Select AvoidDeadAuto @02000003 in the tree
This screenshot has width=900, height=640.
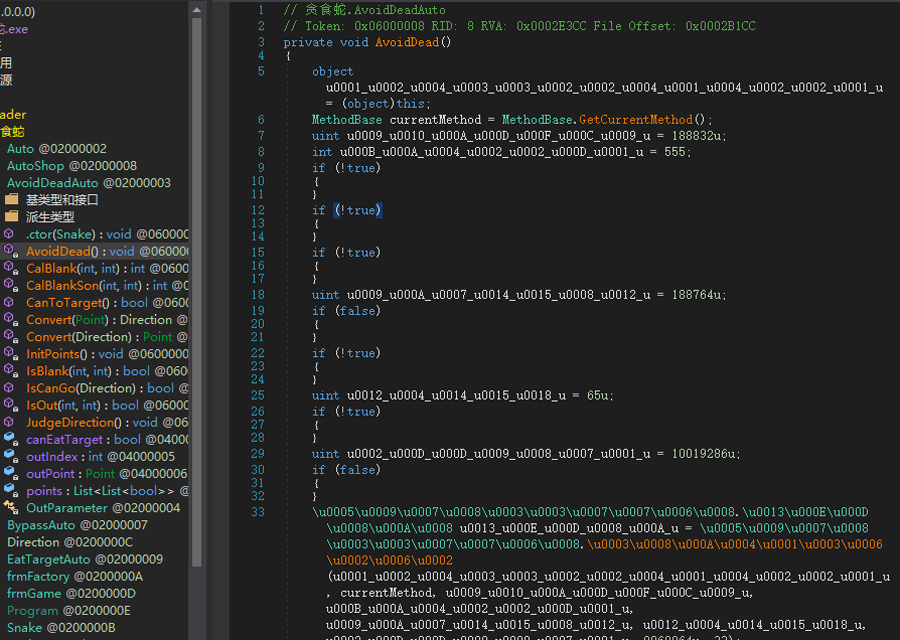click(89, 183)
